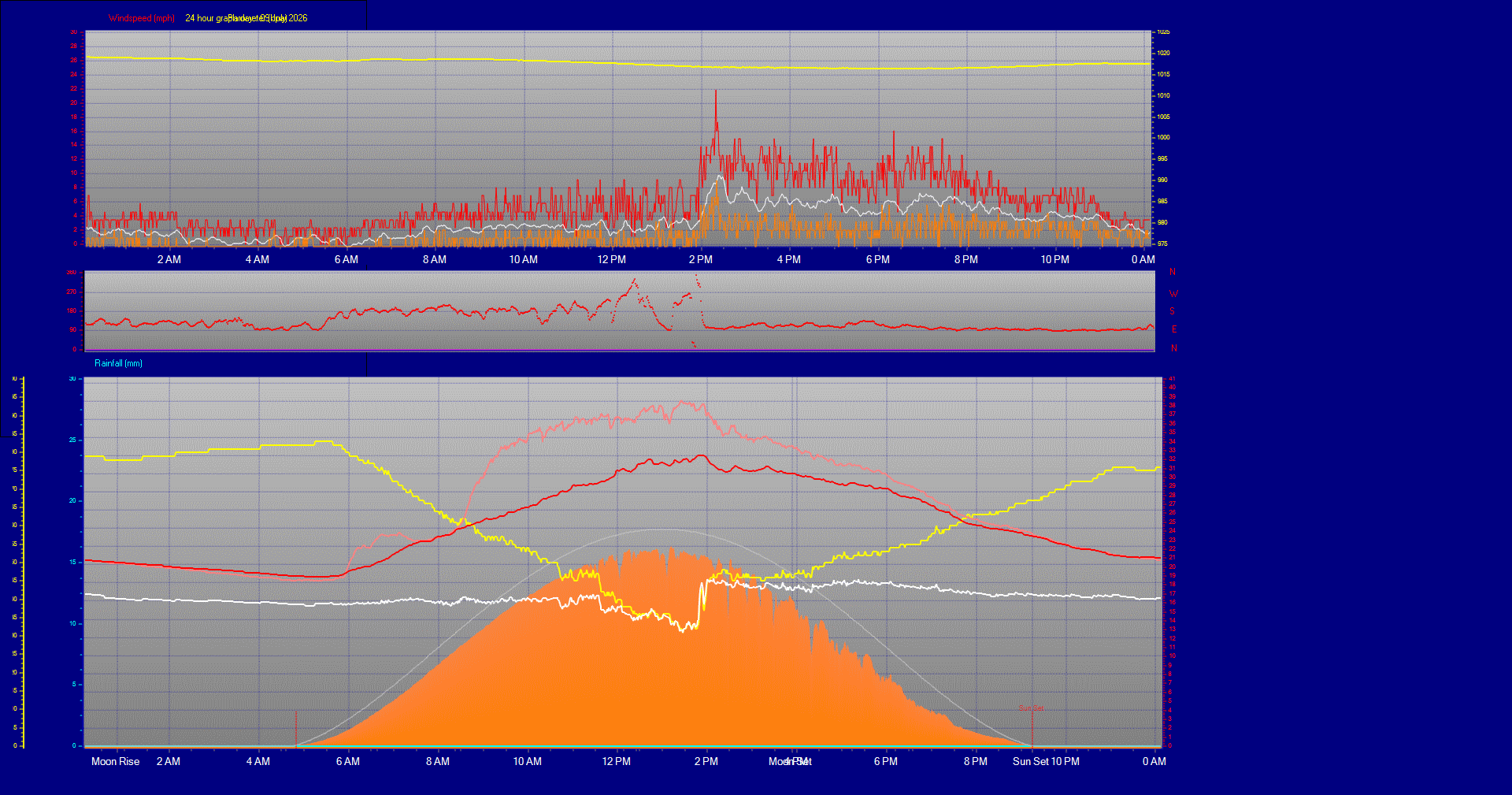Click the "N" compass label above W

(1172, 272)
